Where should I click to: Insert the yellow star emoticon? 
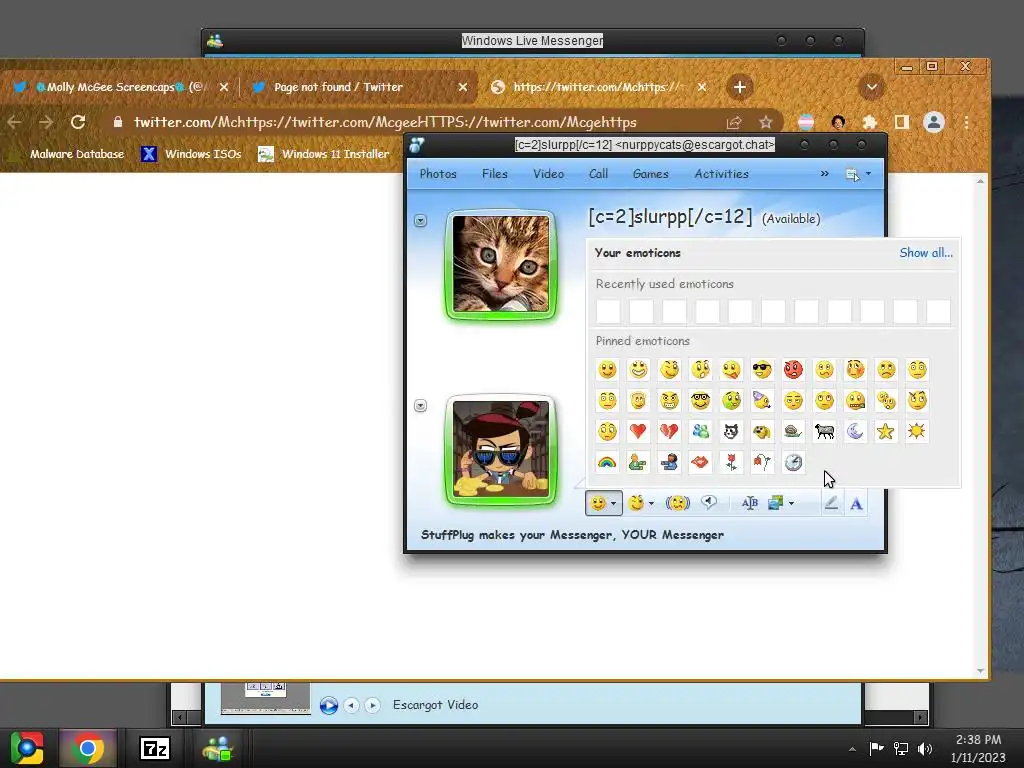886,431
